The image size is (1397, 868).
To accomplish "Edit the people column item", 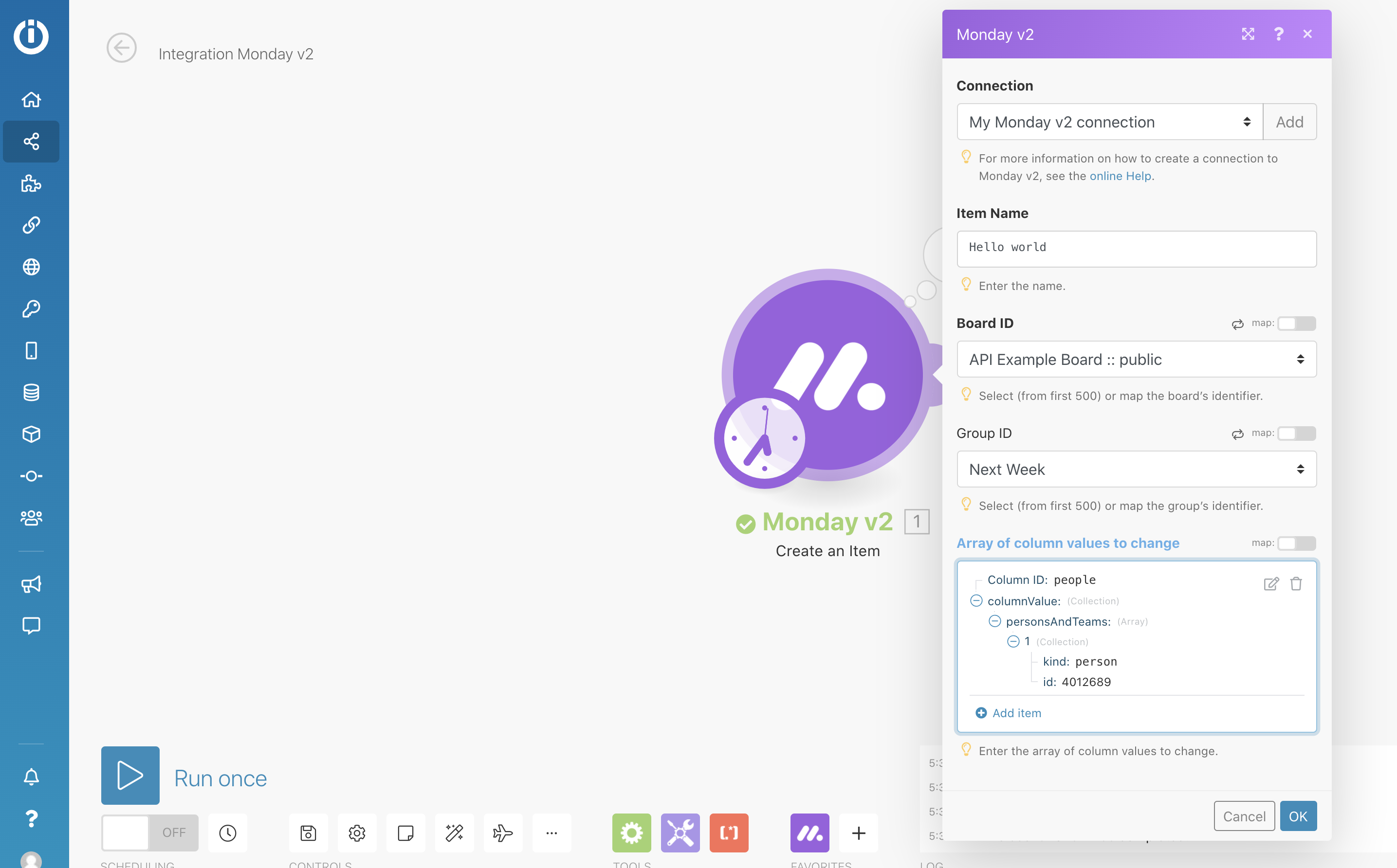I will [x=1271, y=584].
